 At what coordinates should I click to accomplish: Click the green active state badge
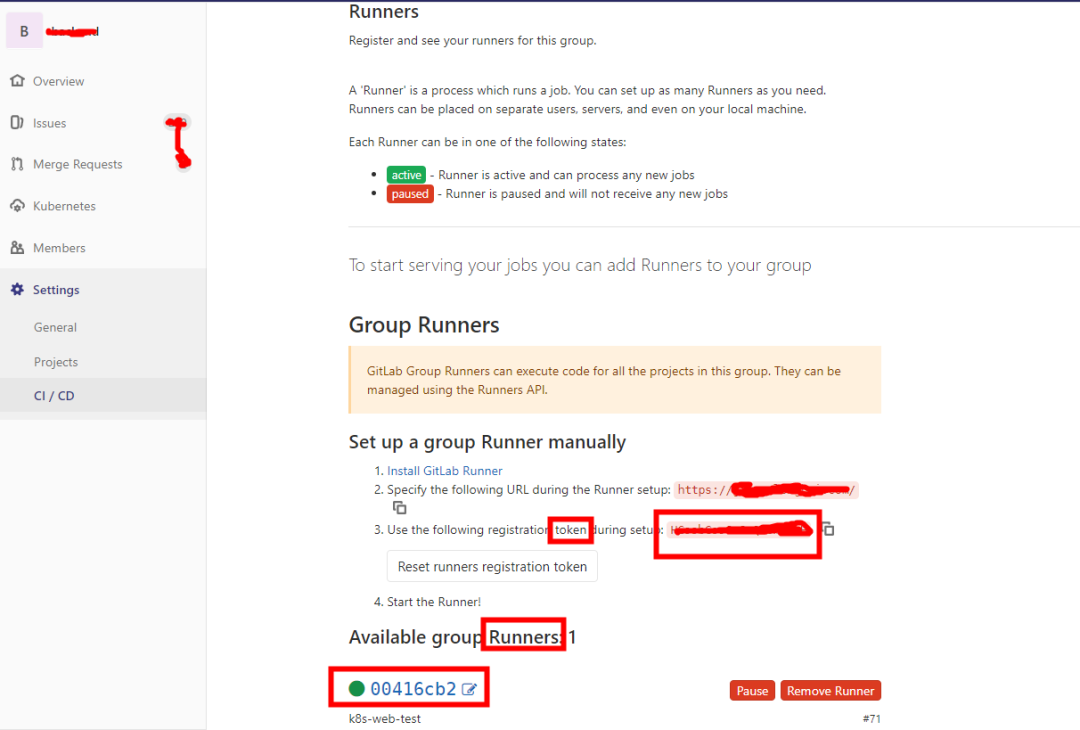click(x=406, y=175)
